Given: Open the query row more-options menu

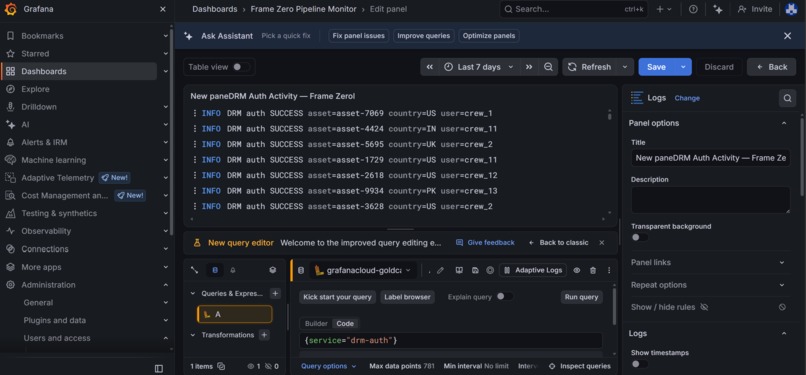Looking at the screenshot, I should click(x=609, y=270).
